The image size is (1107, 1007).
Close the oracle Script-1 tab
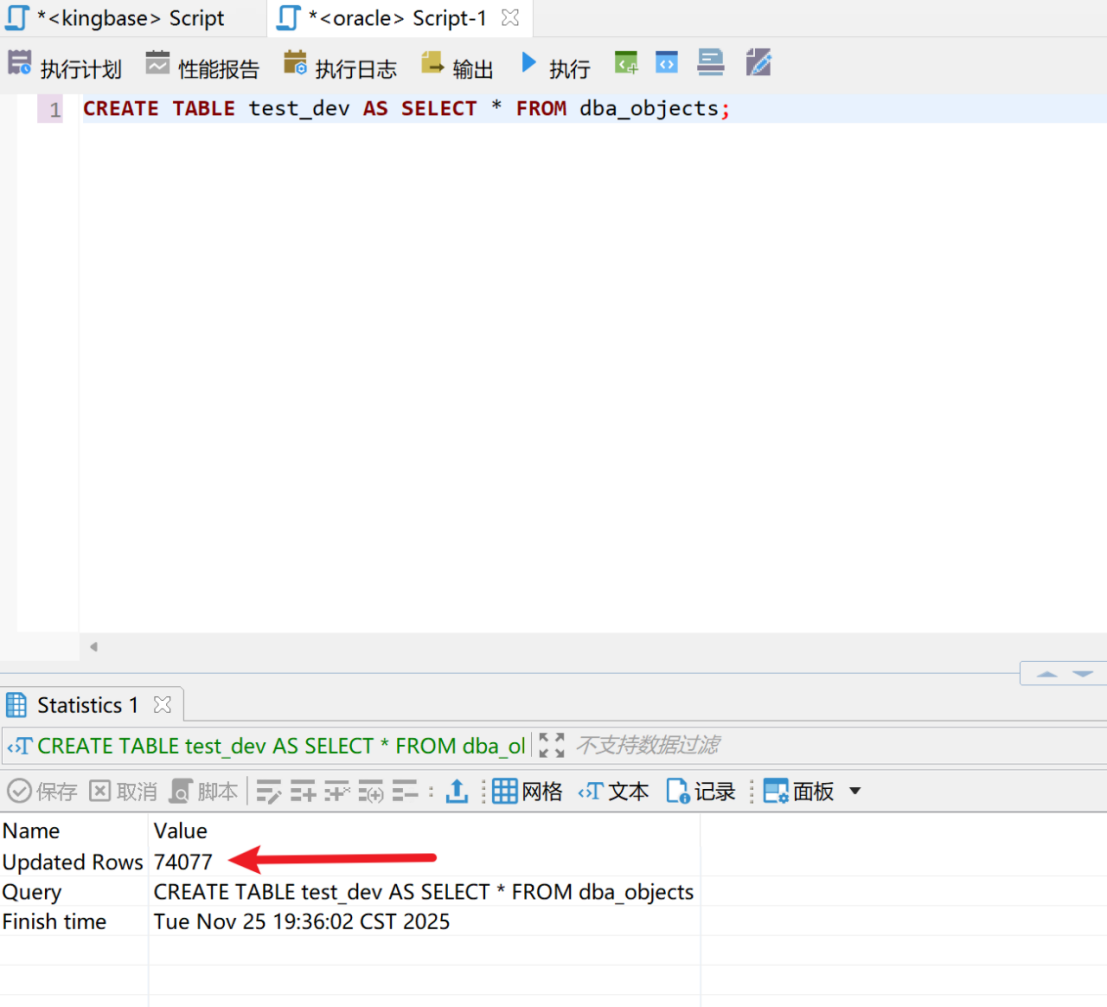(x=510, y=18)
